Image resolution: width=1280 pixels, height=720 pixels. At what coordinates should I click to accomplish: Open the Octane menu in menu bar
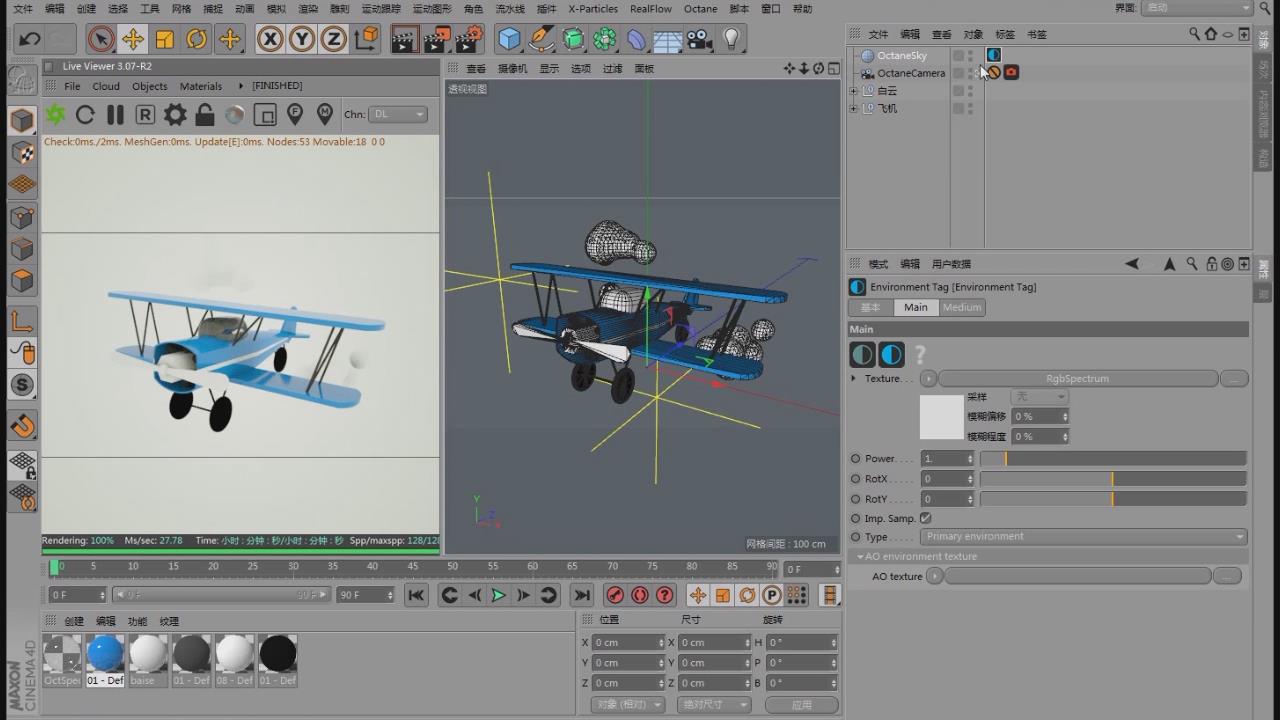coord(700,9)
